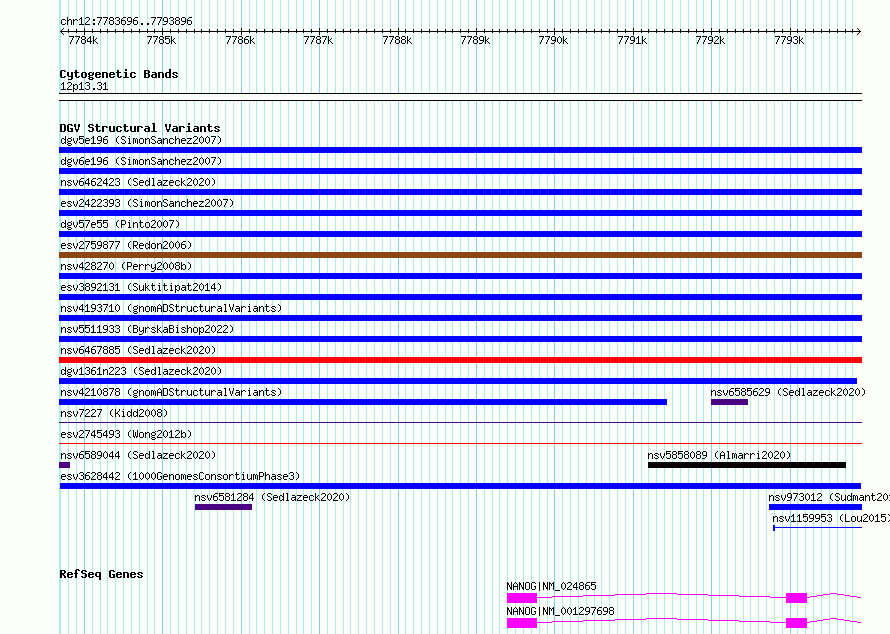This screenshot has width=890, height=634.
Task: Click the NANOG|NM_001297698 gene label
Action: point(560,611)
